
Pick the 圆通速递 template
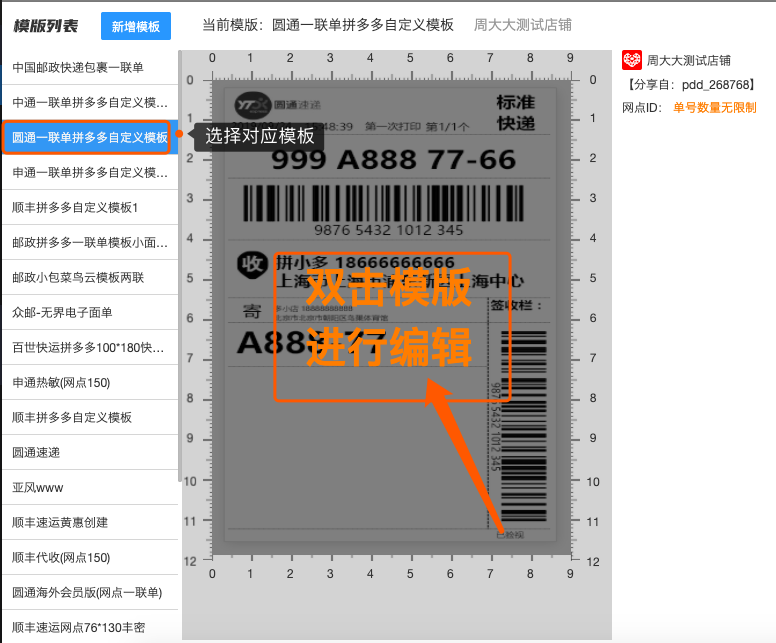[x=36, y=452]
